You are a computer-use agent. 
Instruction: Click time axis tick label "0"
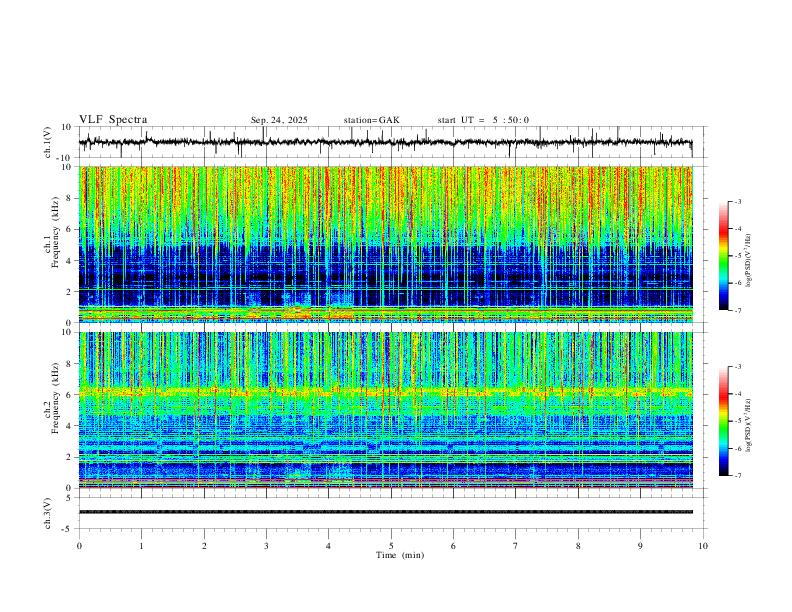point(79,546)
